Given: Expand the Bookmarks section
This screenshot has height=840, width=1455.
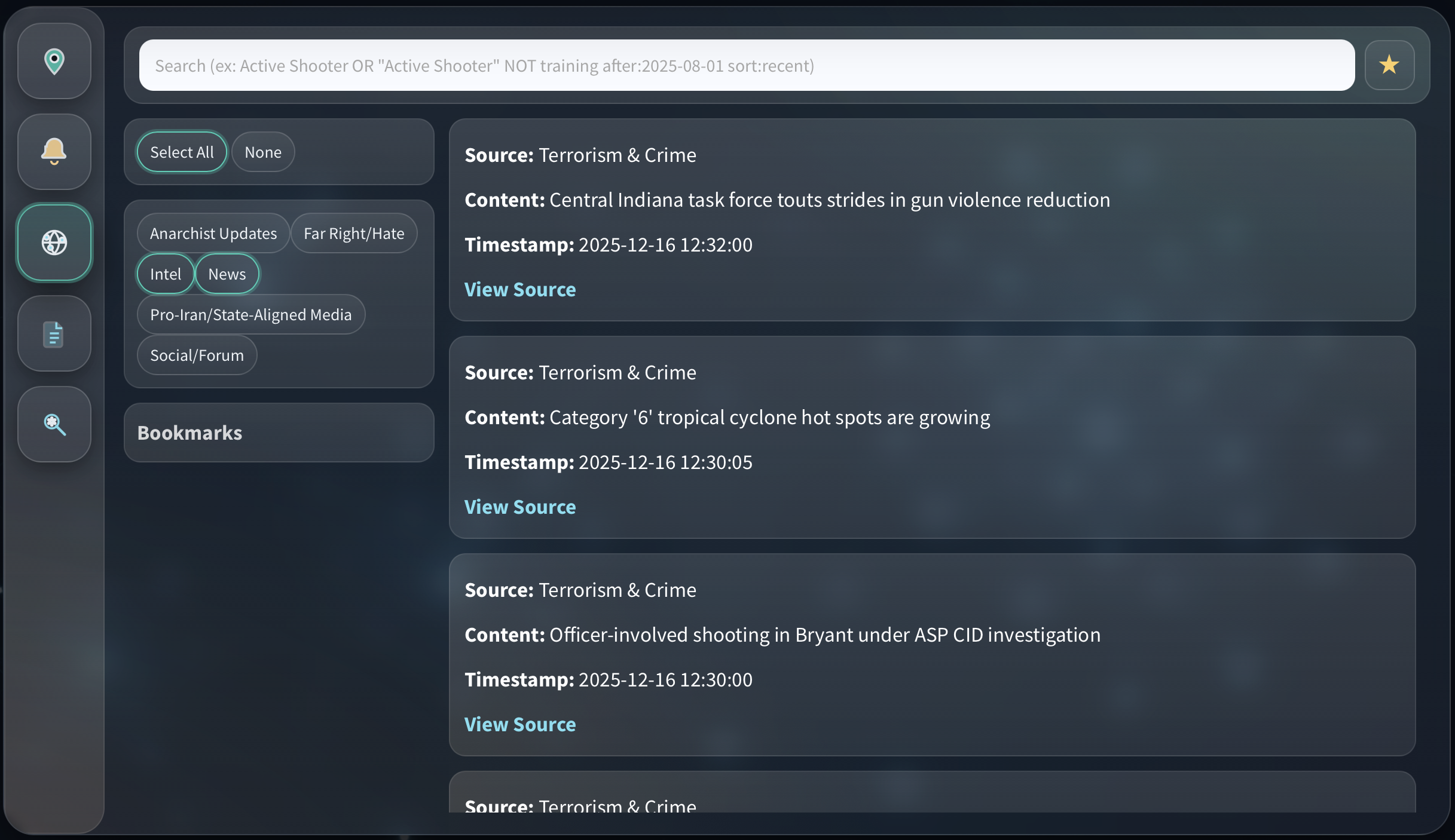Looking at the screenshot, I should (x=189, y=433).
